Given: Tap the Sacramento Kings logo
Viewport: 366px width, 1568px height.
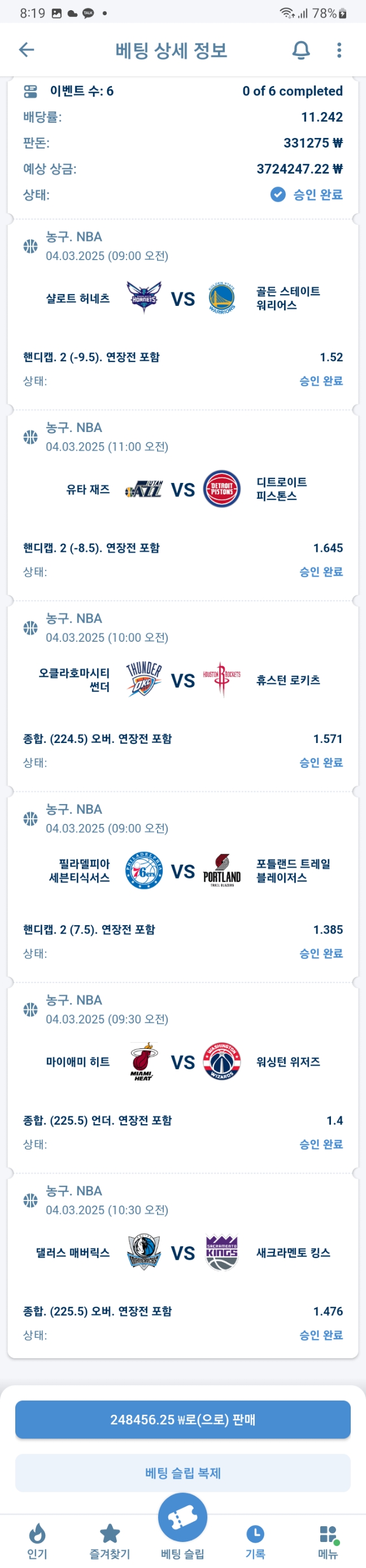Looking at the screenshot, I should coord(221,1252).
